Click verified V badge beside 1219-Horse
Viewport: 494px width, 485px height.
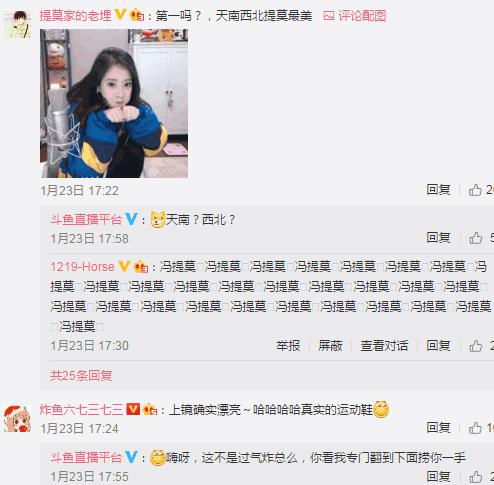[124, 266]
